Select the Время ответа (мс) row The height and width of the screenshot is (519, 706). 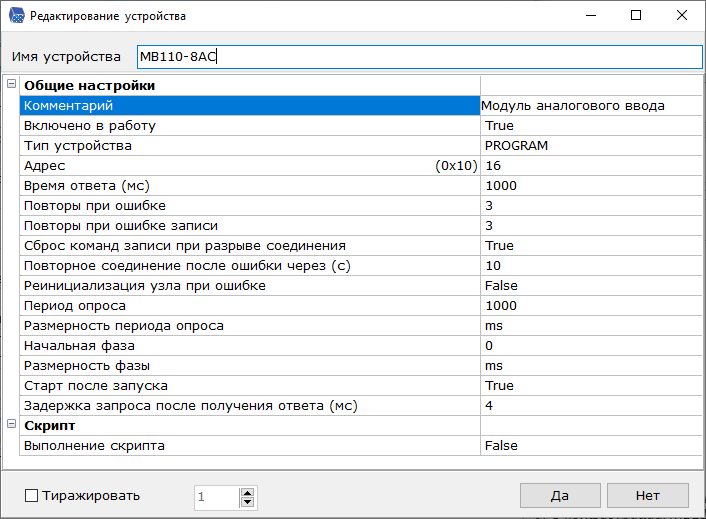pos(250,186)
